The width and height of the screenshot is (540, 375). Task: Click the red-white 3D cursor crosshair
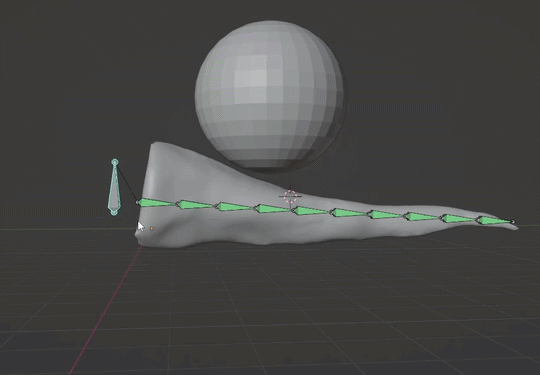click(x=290, y=196)
